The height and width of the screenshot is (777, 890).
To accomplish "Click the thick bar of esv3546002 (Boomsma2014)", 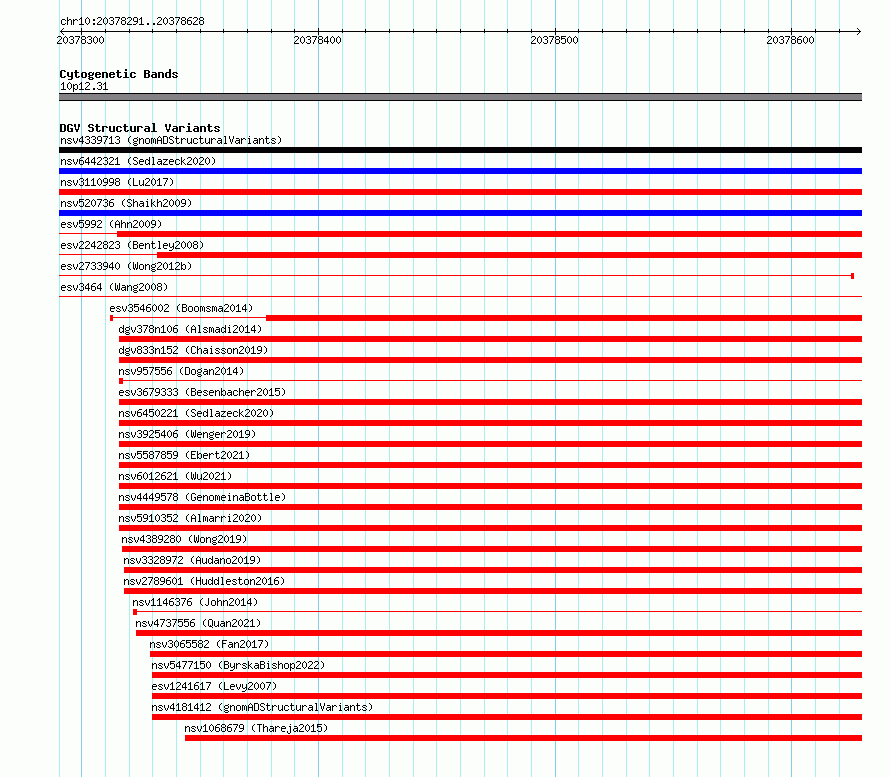I will click(564, 318).
